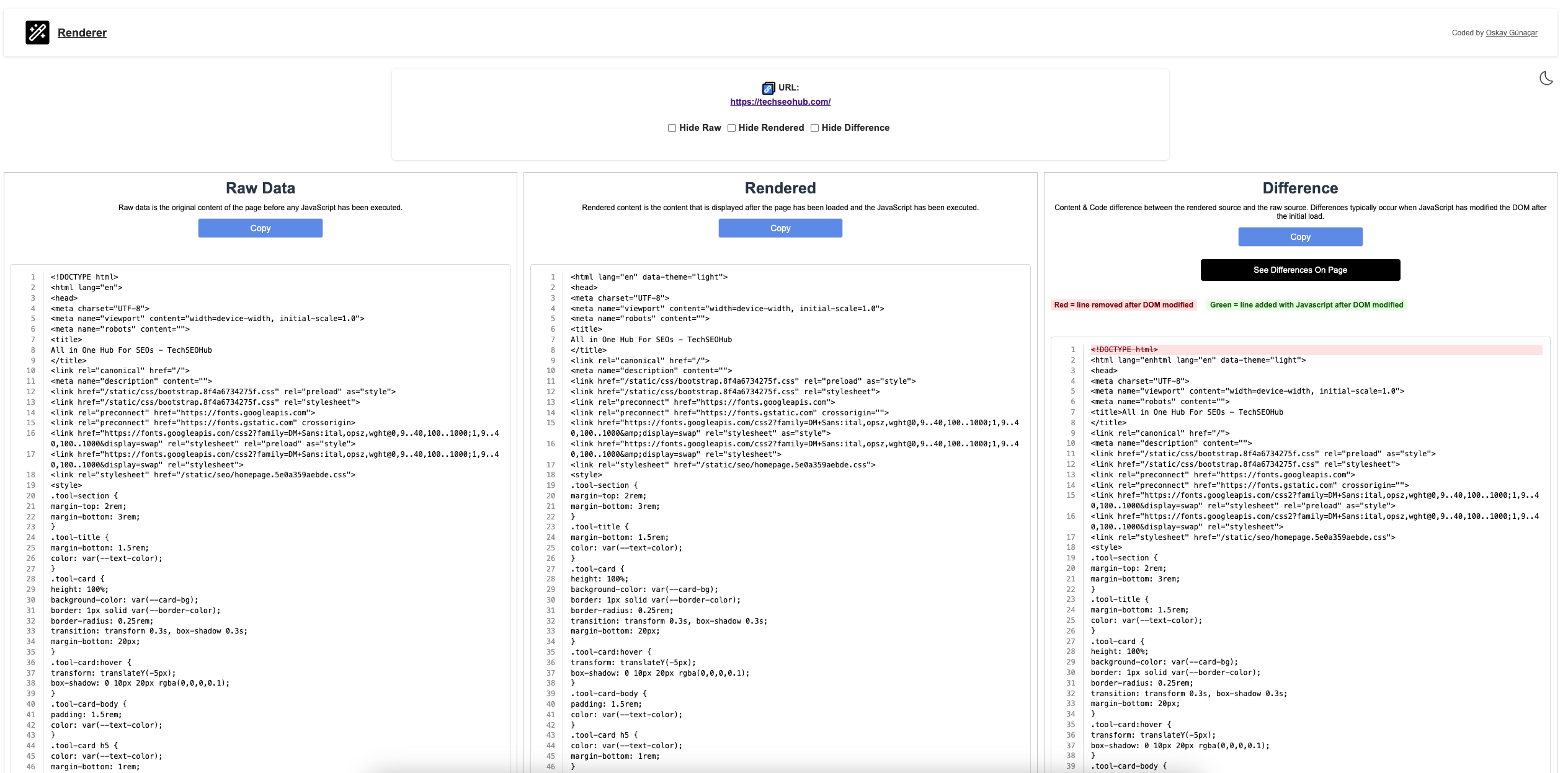
Task: Select the Rendered heading
Action: pyautogui.click(x=780, y=188)
